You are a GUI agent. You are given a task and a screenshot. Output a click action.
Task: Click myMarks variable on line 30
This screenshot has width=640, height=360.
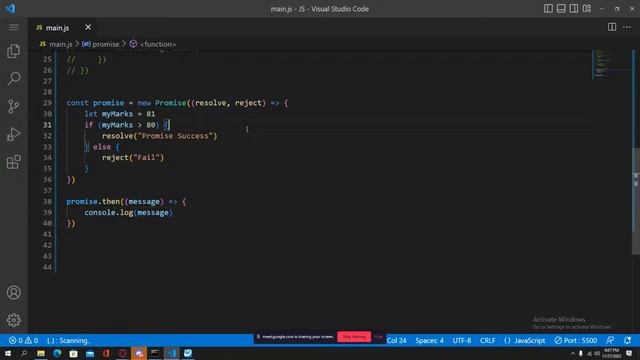pos(117,114)
